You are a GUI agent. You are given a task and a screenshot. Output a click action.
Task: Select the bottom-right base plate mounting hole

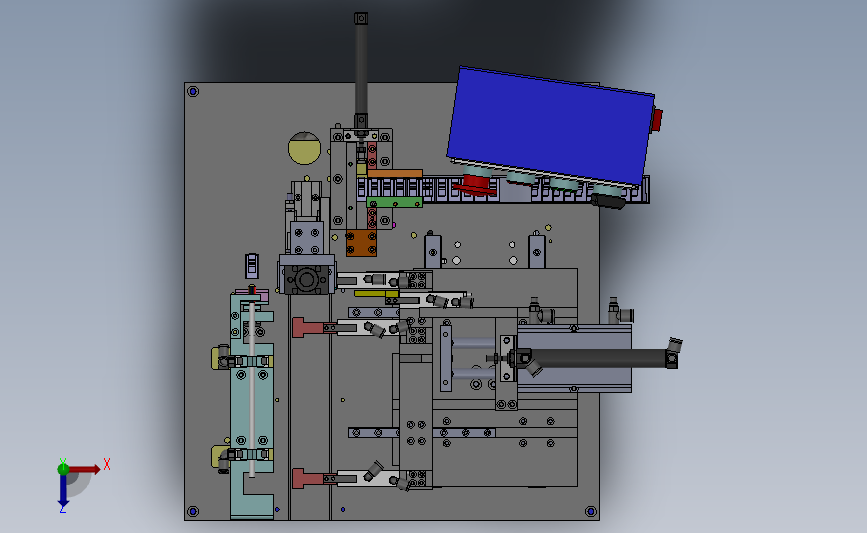pos(591,511)
